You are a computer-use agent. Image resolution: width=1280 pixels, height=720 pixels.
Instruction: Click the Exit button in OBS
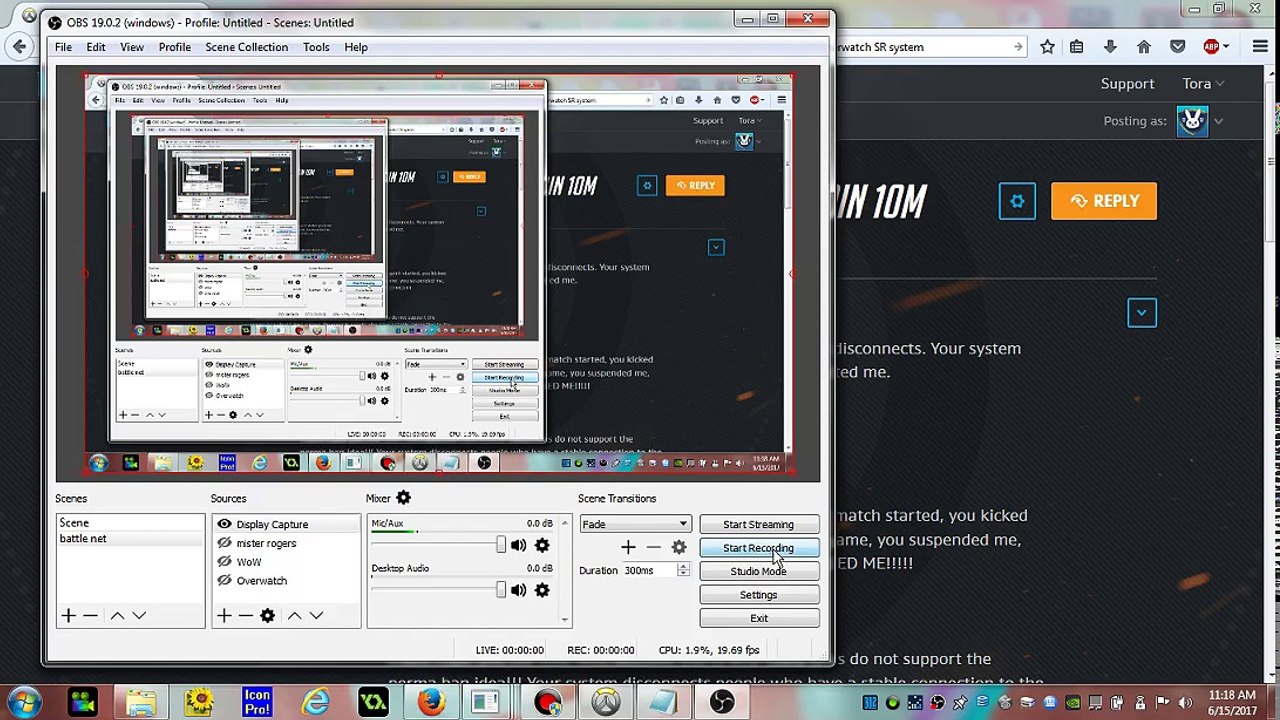759,618
